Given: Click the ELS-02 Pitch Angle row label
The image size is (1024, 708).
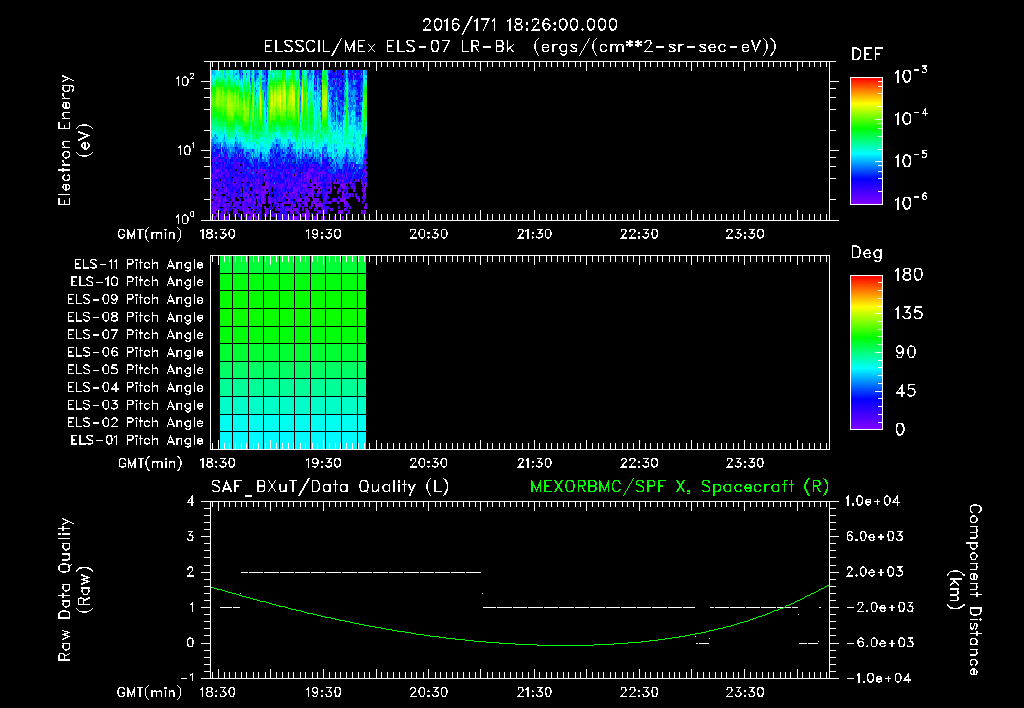Looking at the screenshot, I should click(136, 423).
